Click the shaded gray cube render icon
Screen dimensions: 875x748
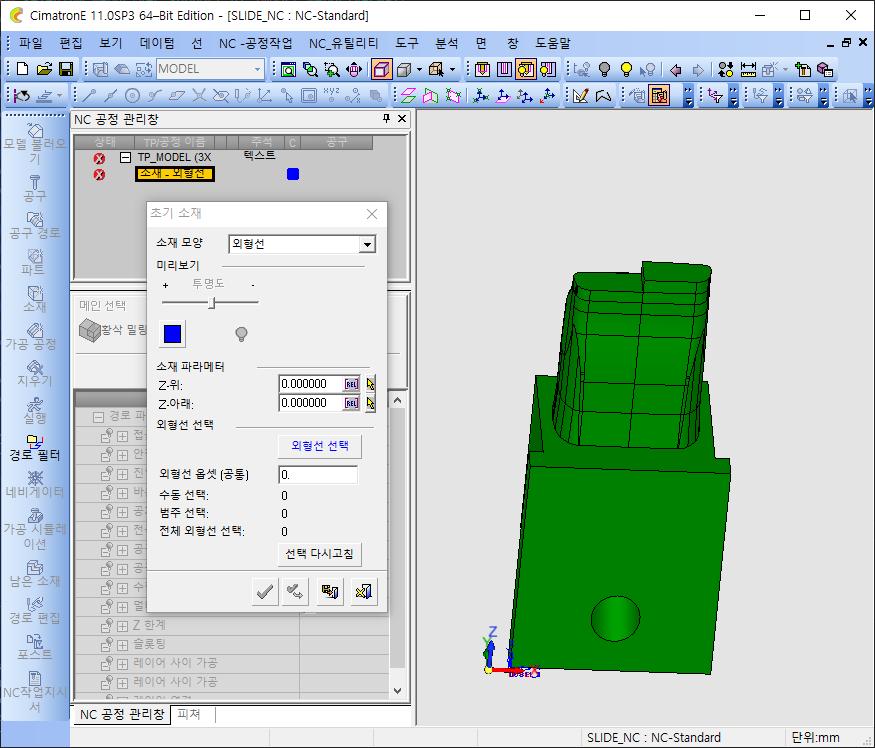(x=404, y=69)
